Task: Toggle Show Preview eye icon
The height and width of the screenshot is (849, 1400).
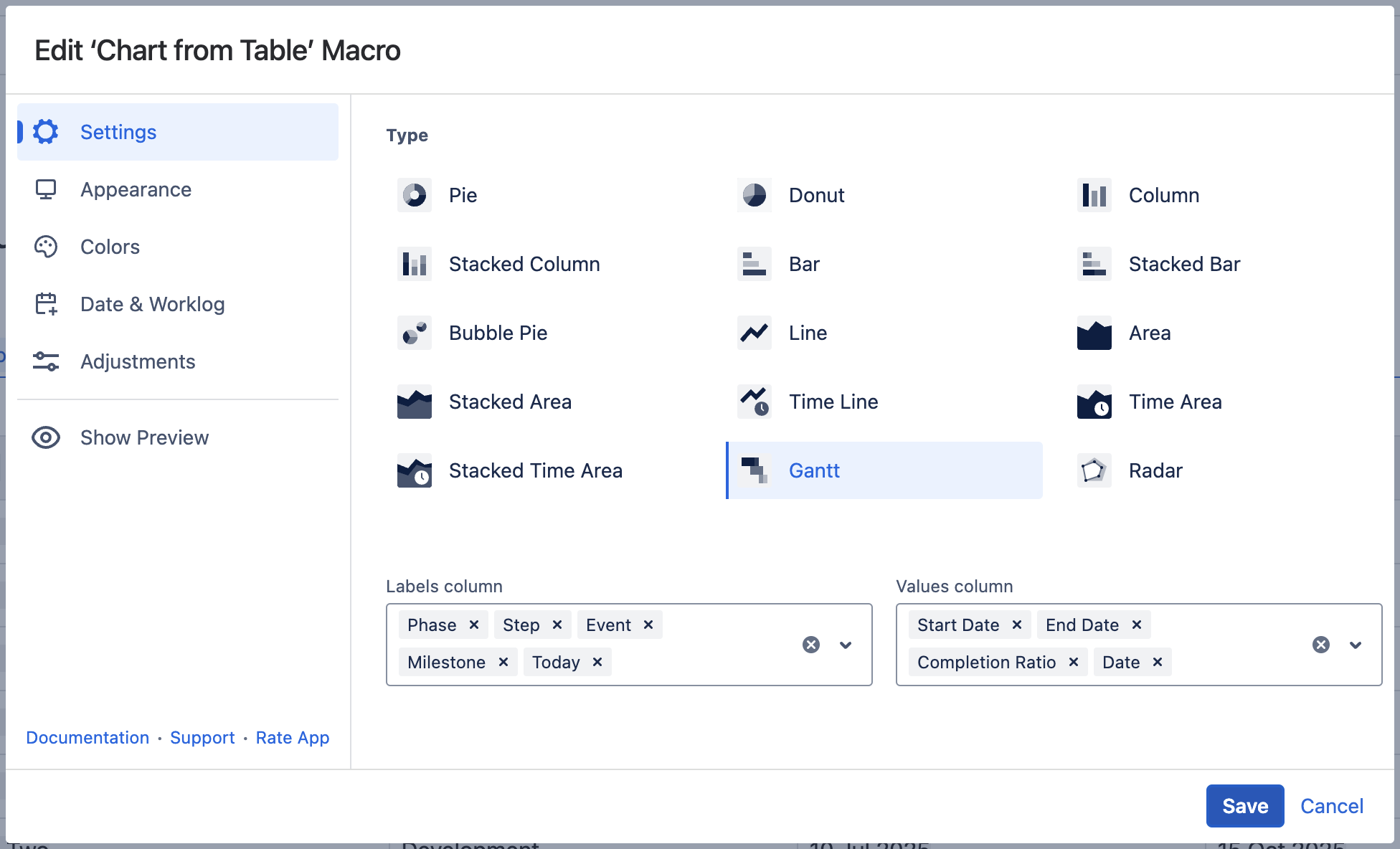Action: (46, 437)
